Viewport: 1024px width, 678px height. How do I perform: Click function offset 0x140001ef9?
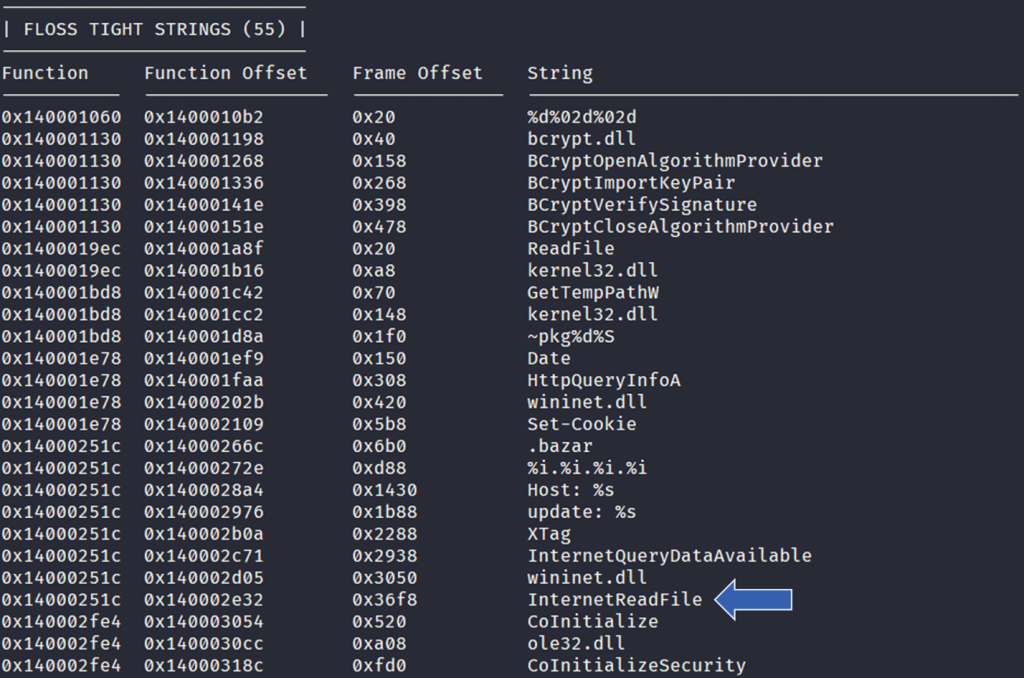[x=204, y=359]
